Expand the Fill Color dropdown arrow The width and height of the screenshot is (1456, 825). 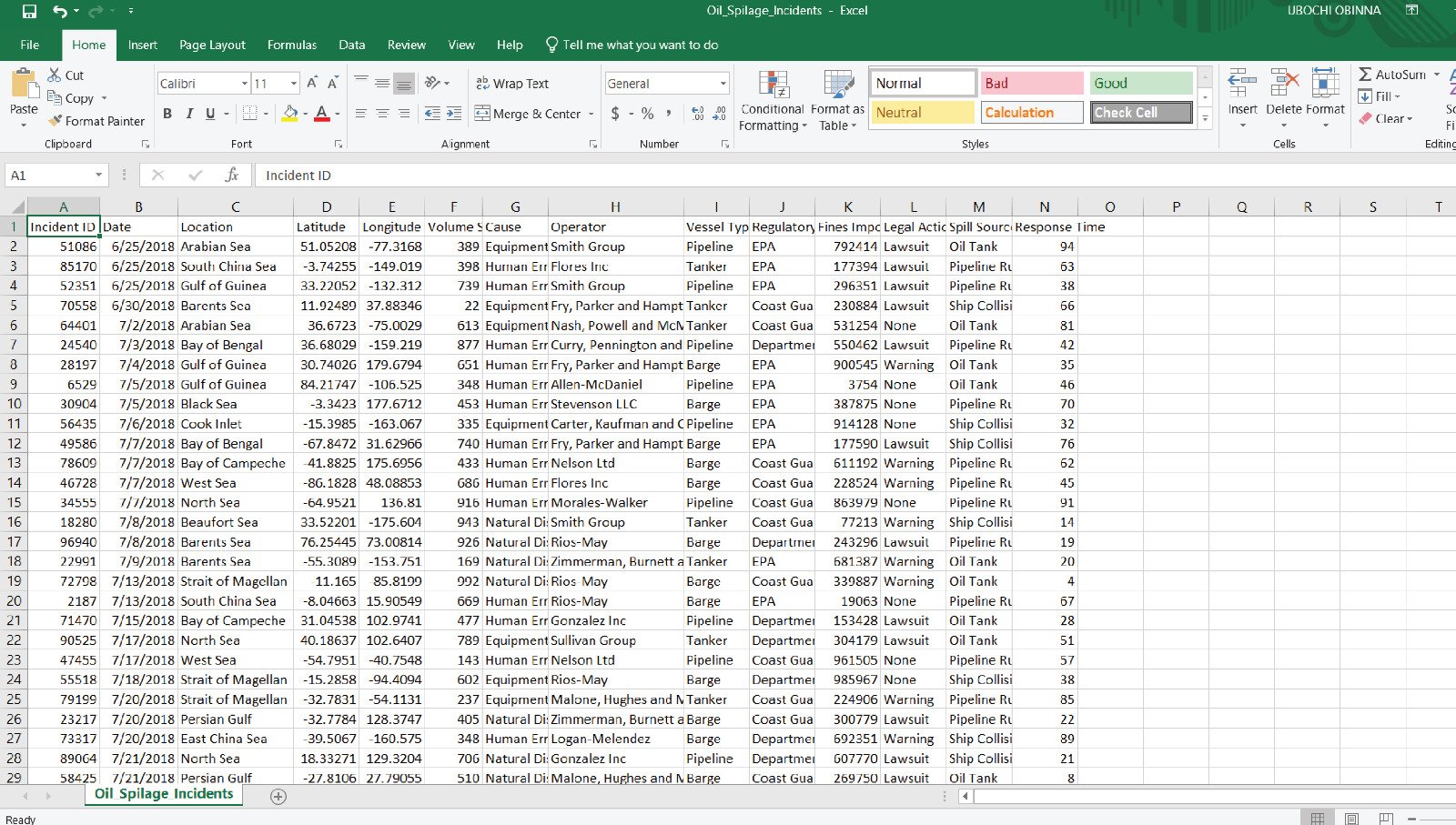pyautogui.click(x=306, y=114)
